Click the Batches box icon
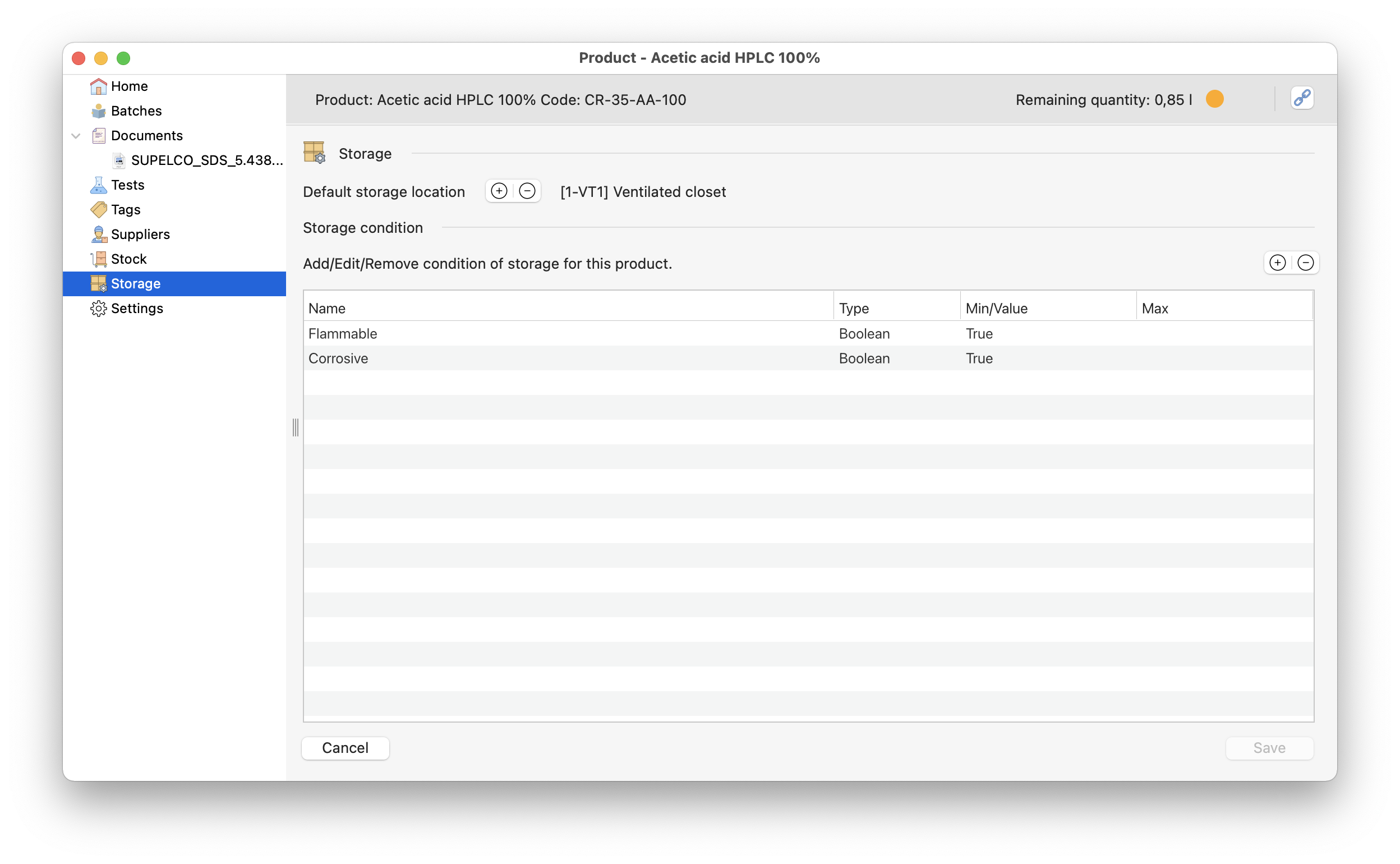The image size is (1400, 864). coord(98,111)
